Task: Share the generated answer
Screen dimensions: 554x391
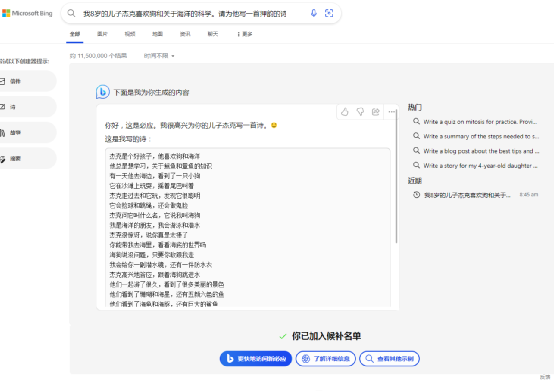Action: [376, 112]
